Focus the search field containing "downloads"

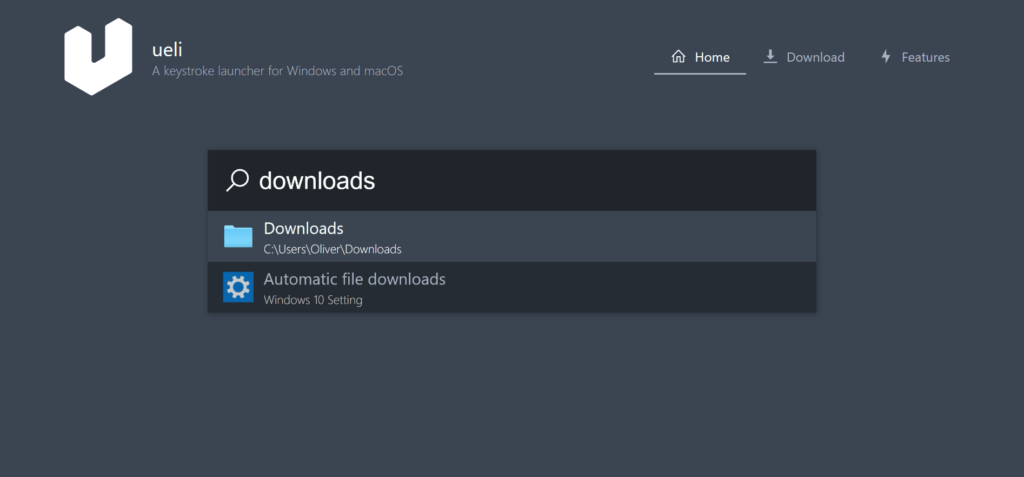coord(512,180)
